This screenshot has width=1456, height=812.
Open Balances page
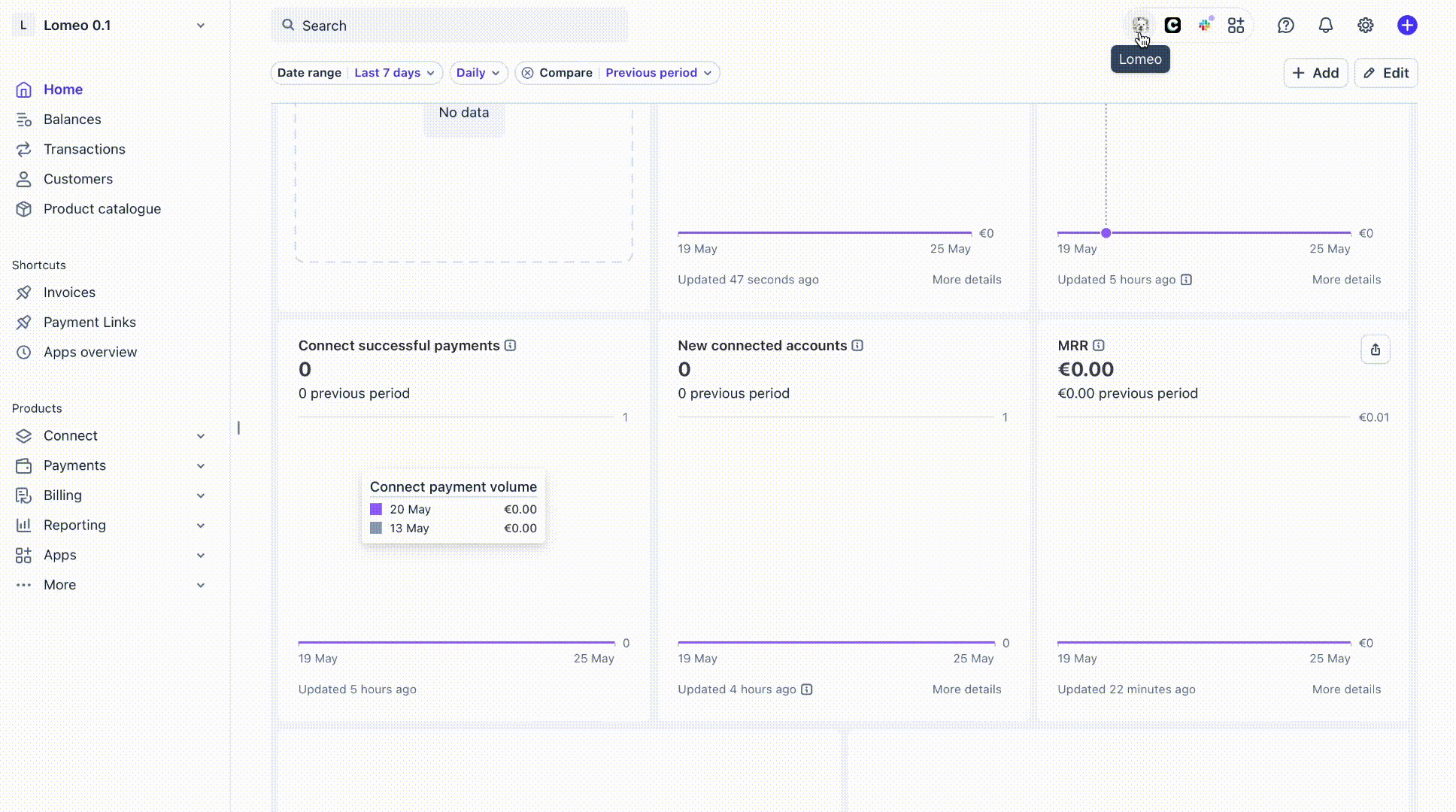tap(72, 120)
